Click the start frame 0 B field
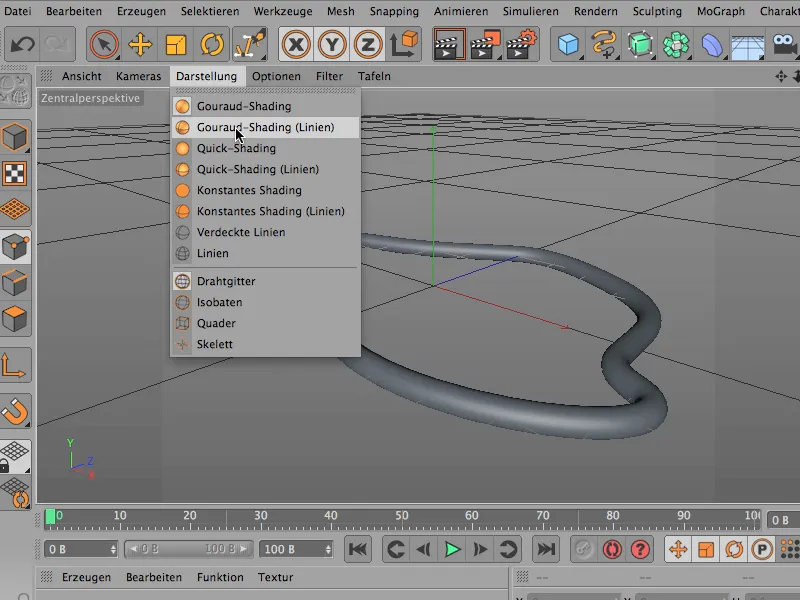This screenshot has height=600, width=800. 81,549
